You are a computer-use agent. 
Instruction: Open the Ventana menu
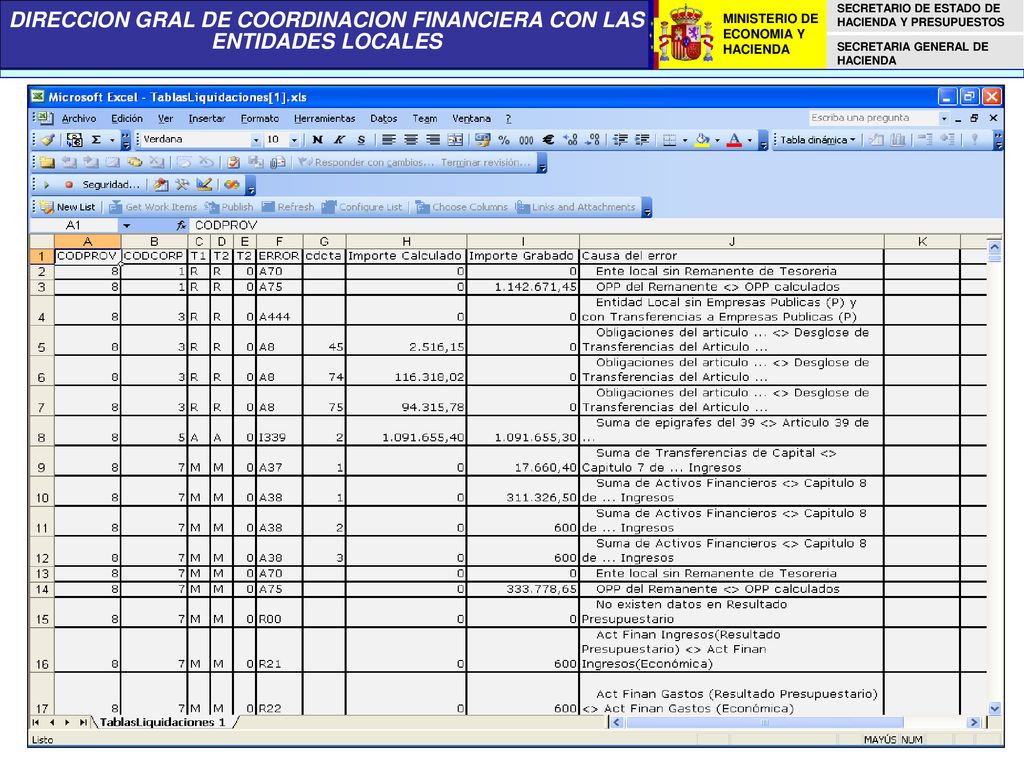[x=471, y=118]
